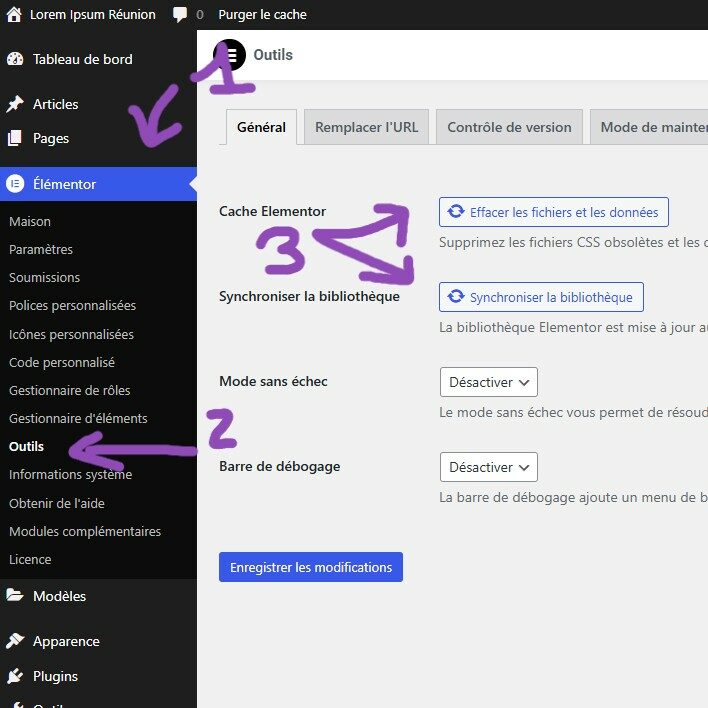Switch to the Remplacer l'URL tab

tap(366, 127)
